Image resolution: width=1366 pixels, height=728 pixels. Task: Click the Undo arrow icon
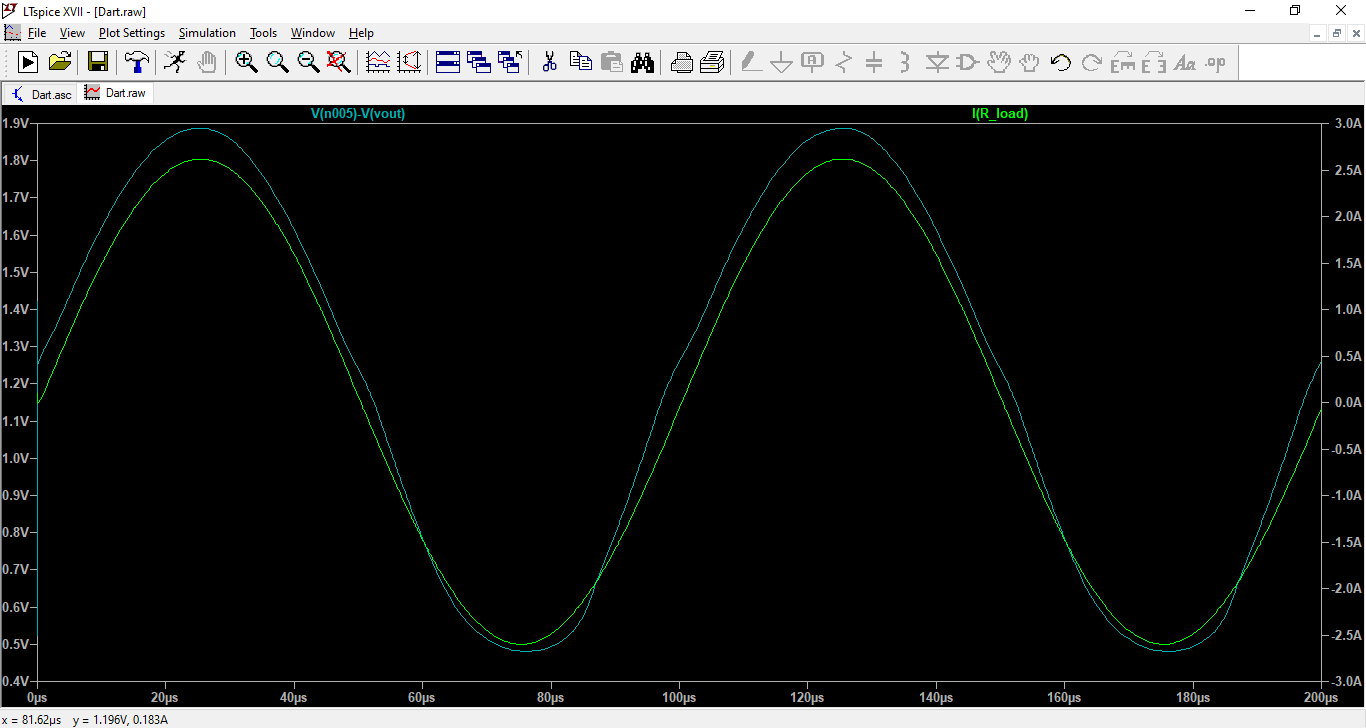[1060, 62]
